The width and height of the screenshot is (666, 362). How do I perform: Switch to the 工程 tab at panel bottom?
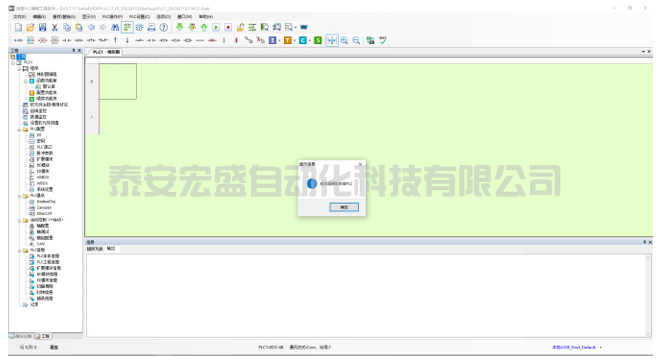(42, 336)
